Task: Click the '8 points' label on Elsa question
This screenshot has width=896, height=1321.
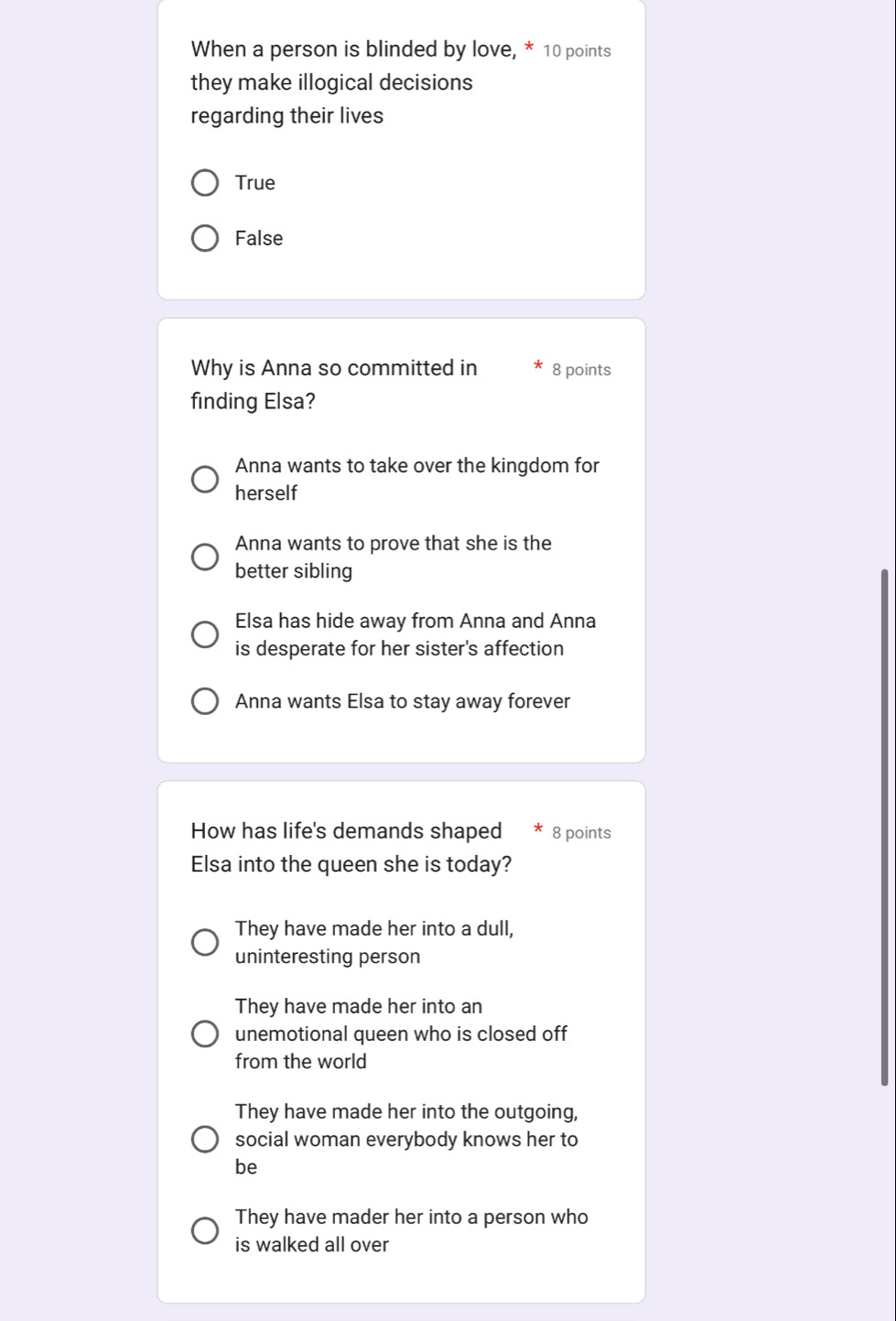Action: (x=582, y=833)
